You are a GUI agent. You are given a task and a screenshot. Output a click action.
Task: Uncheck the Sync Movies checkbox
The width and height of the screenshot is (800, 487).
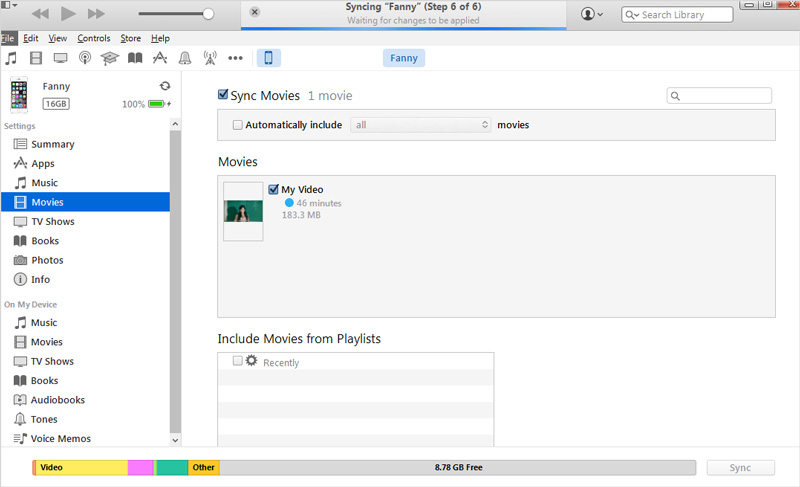pyautogui.click(x=223, y=95)
